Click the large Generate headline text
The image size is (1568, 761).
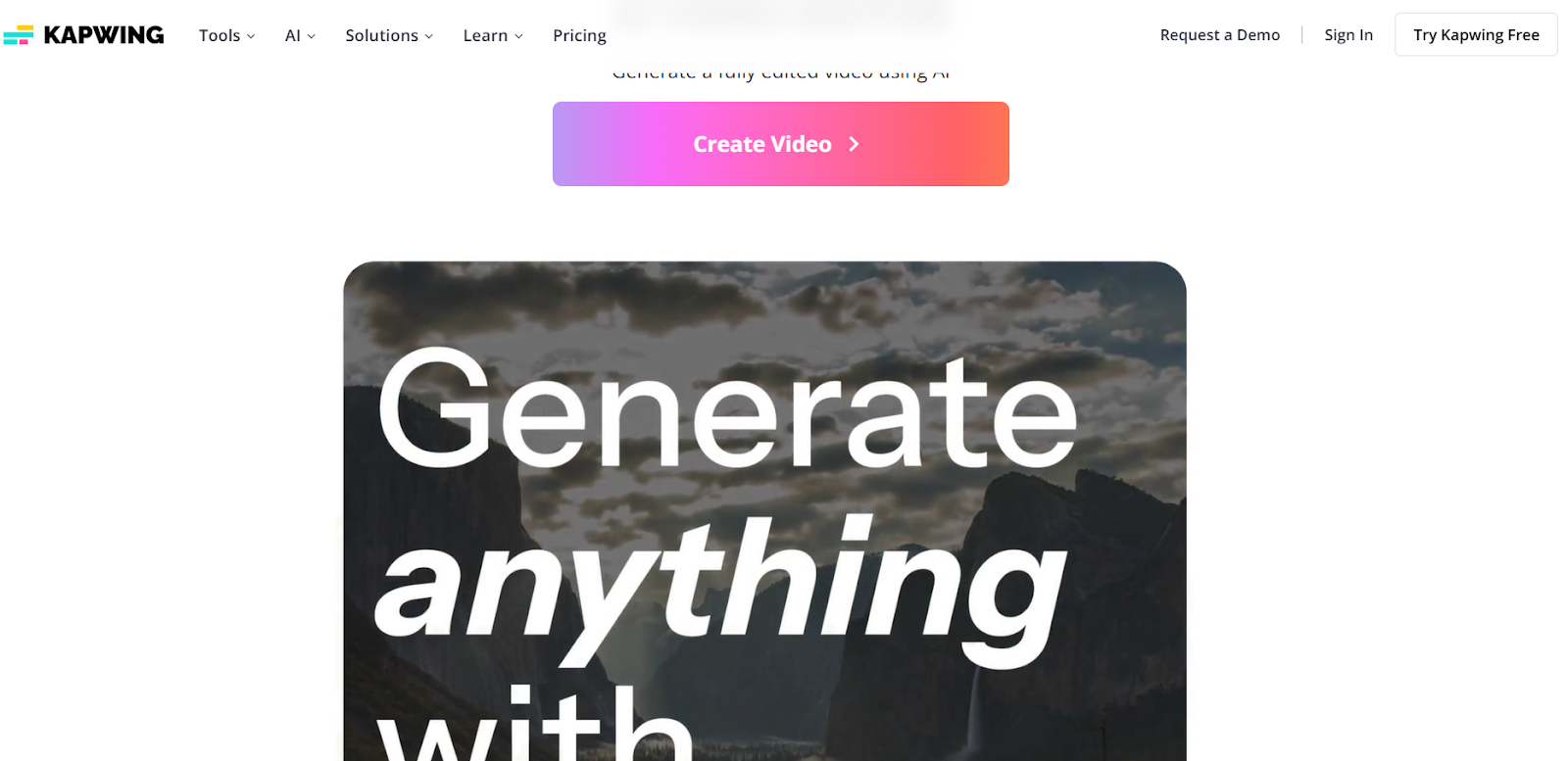pyautogui.click(x=726, y=411)
